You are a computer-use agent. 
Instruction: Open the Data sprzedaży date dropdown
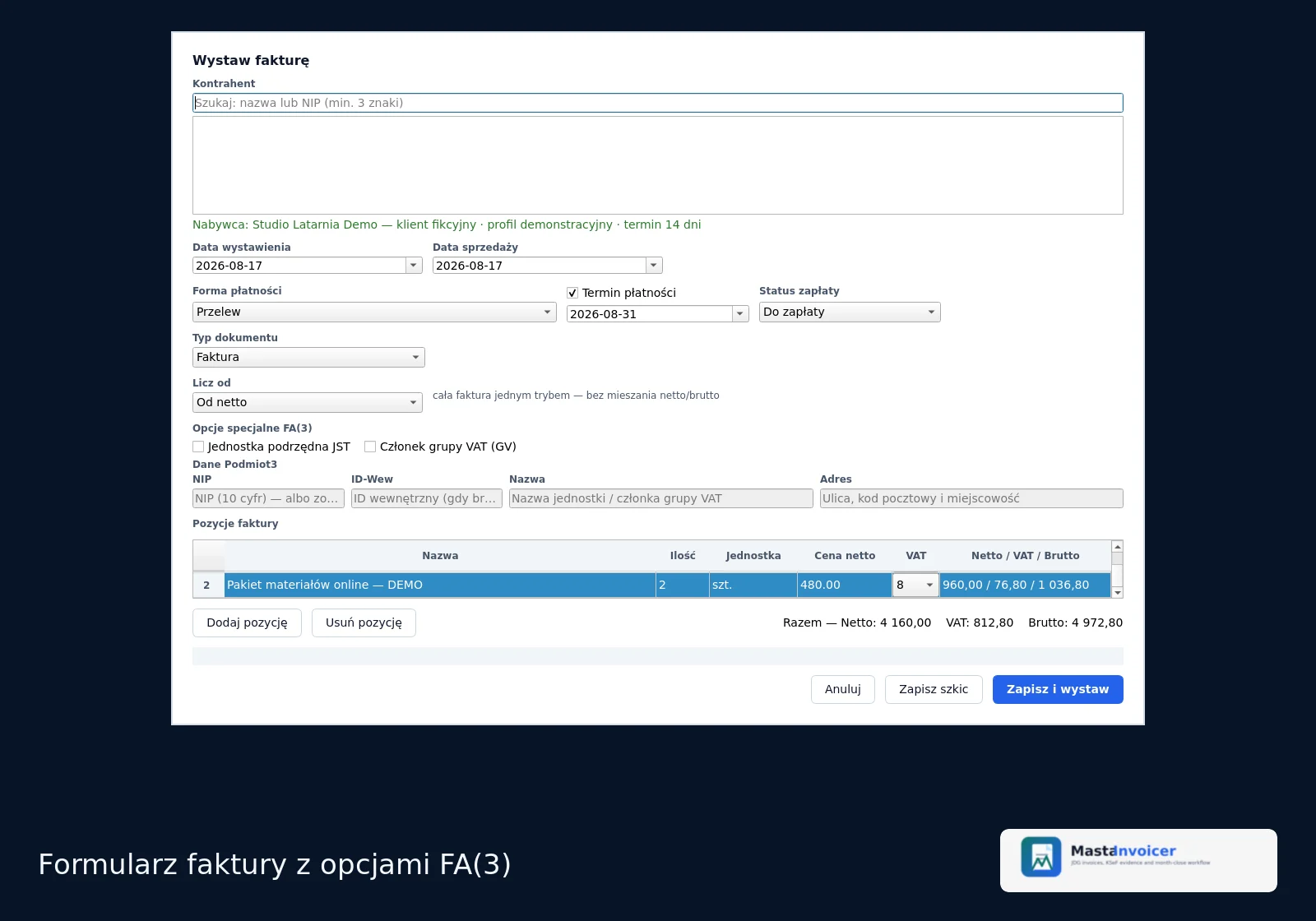(654, 266)
